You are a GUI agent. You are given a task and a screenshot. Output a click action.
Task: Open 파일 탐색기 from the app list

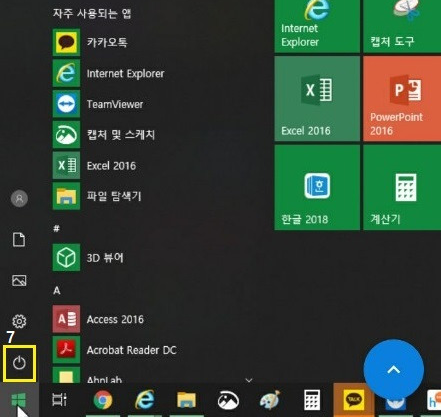pyautogui.click(x=97, y=196)
